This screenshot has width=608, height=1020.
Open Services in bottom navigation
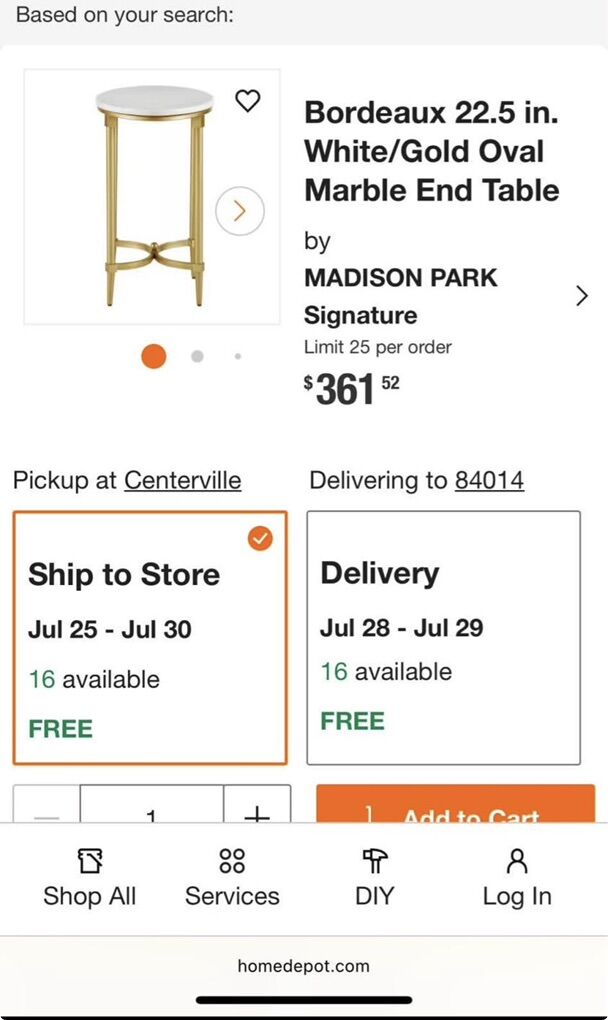(x=232, y=877)
